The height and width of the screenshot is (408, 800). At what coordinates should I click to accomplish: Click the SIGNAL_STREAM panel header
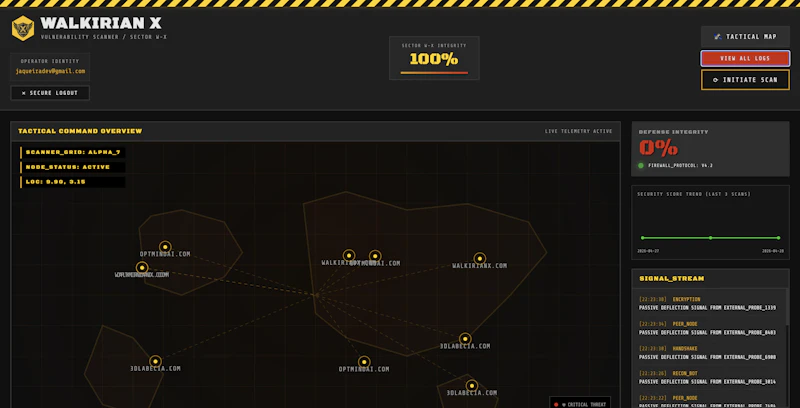pyautogui.click(x=710, y=278)
